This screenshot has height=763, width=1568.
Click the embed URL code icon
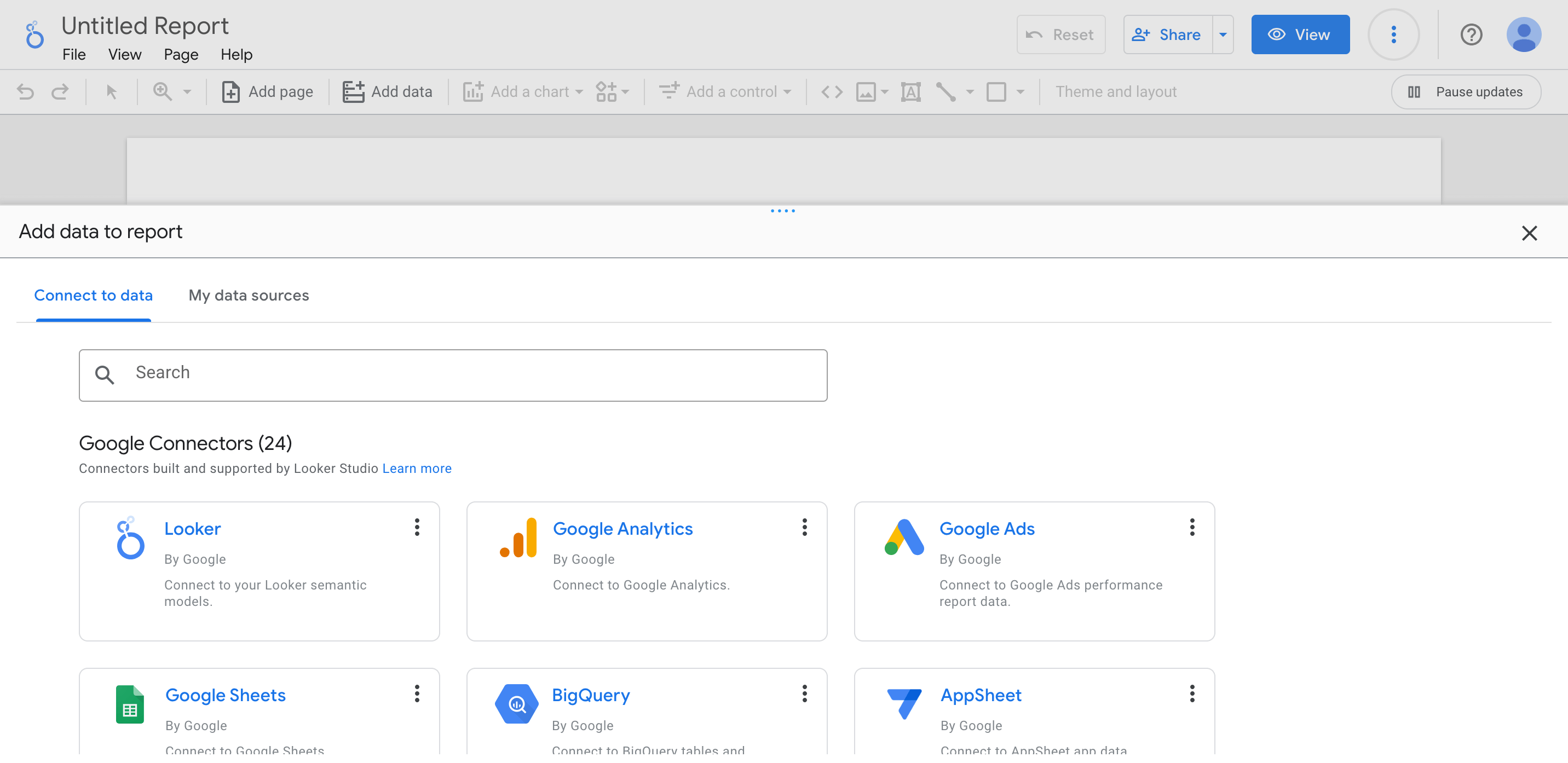pyautogui.click(x=832, y=92)
